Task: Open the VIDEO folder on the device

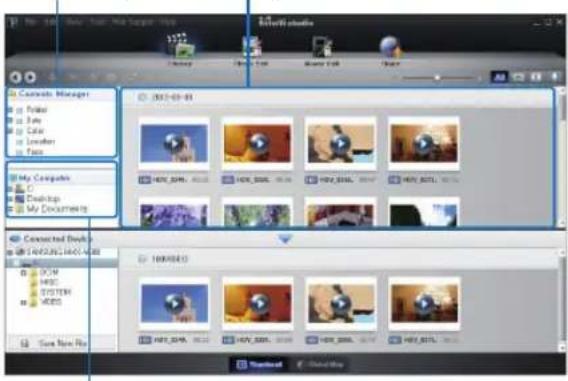Action: (51, 301)
